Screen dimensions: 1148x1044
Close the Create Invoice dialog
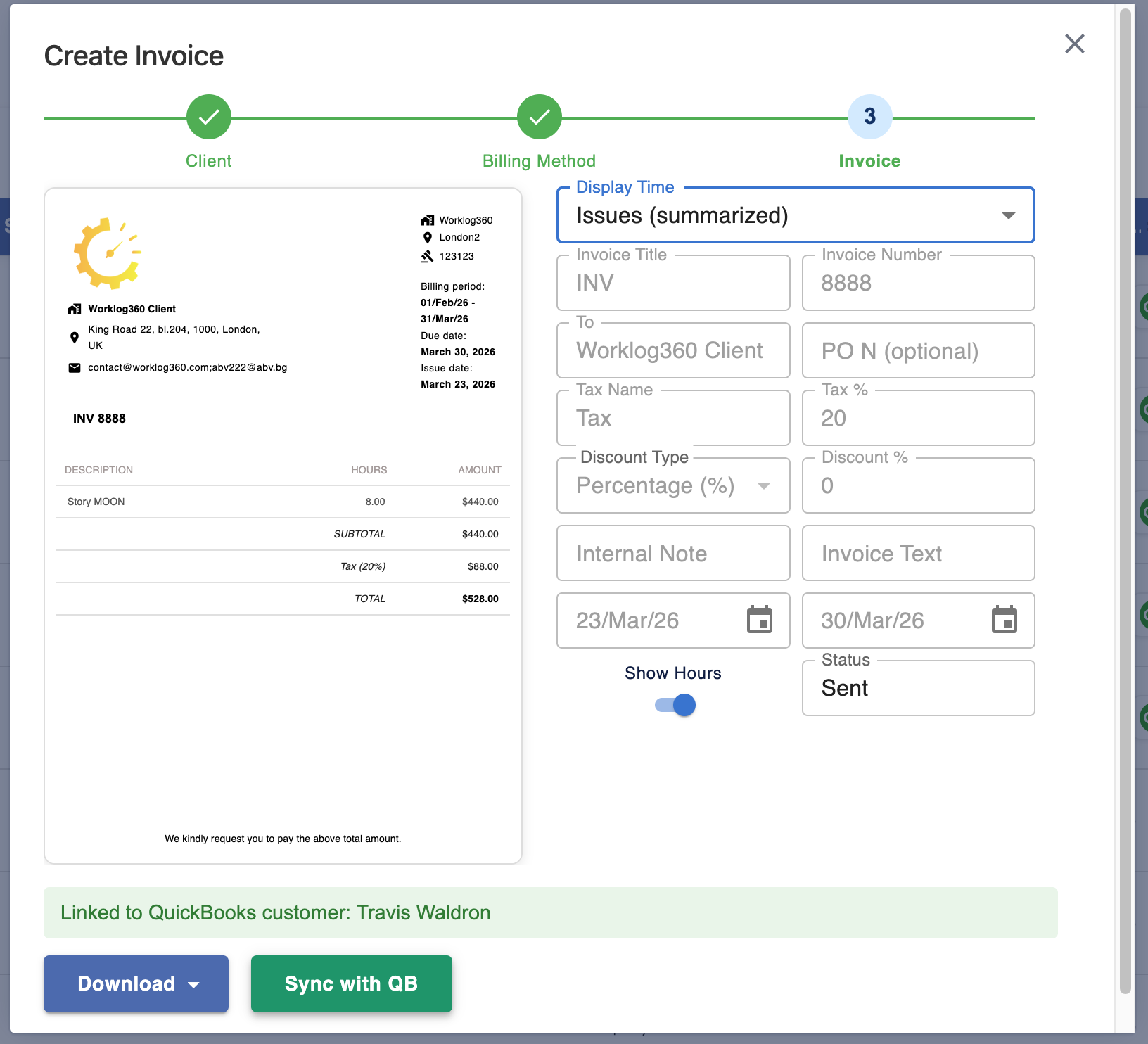point(1074,44)
